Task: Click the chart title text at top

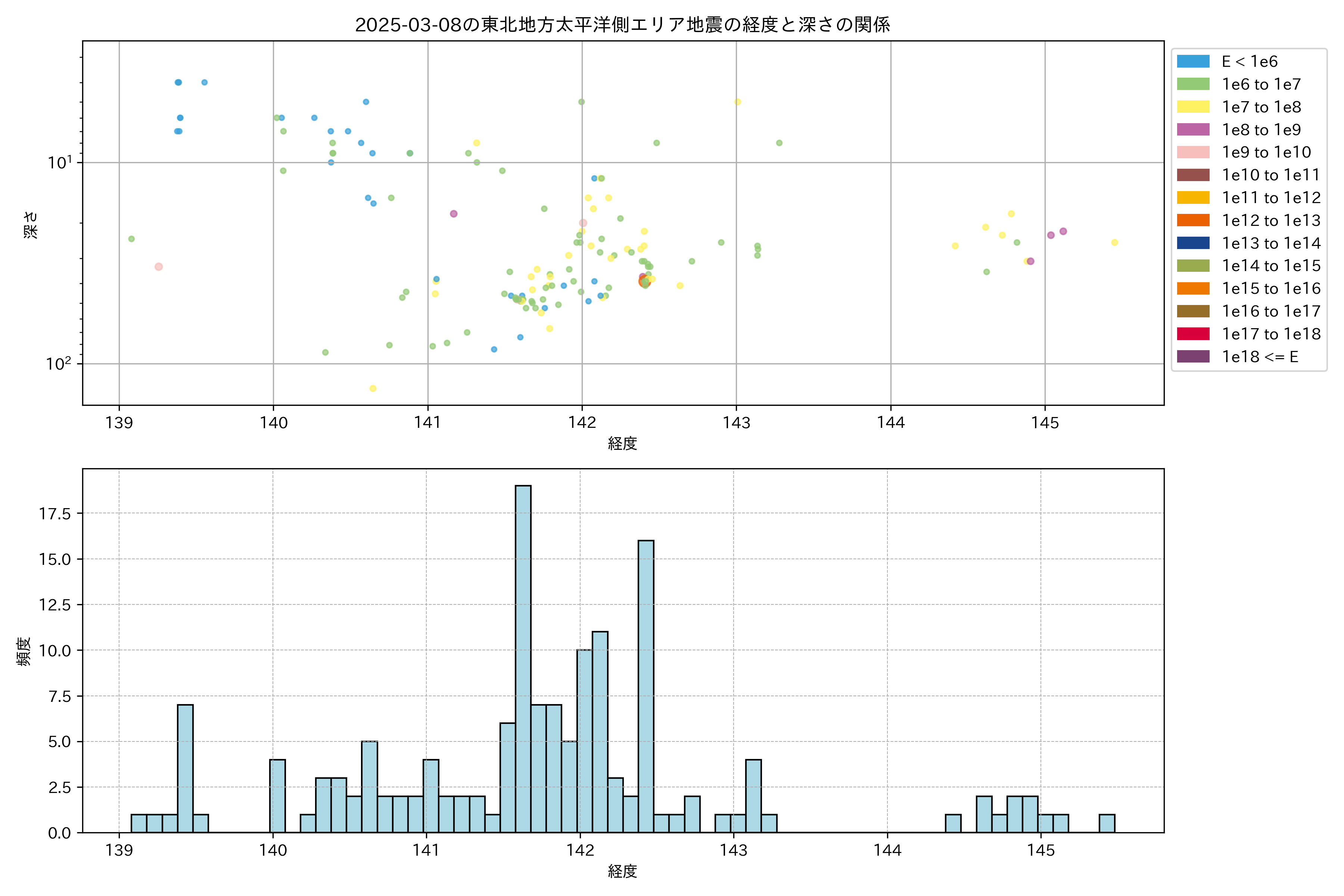Action: pyautogui.click(x=622, y=25)
